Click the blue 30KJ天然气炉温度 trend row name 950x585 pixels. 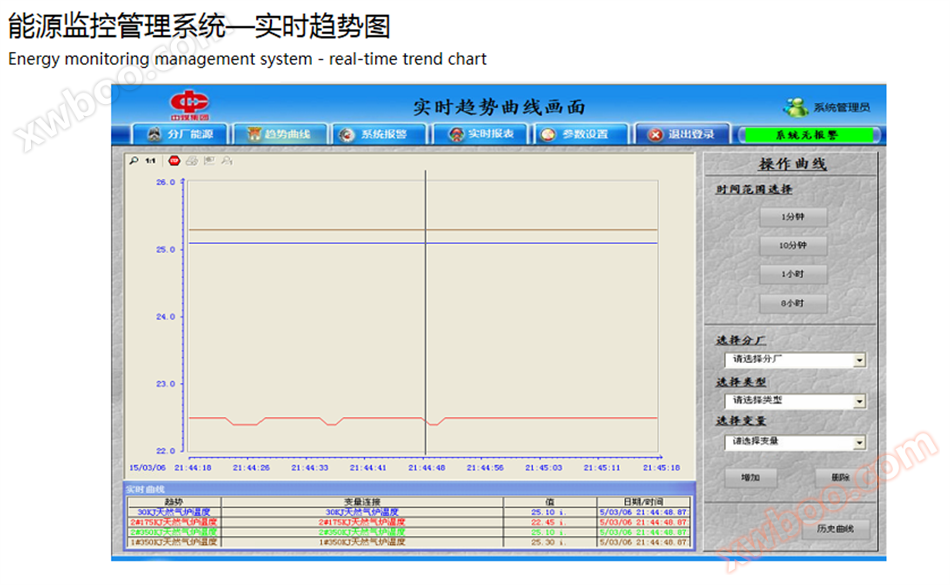174,512
